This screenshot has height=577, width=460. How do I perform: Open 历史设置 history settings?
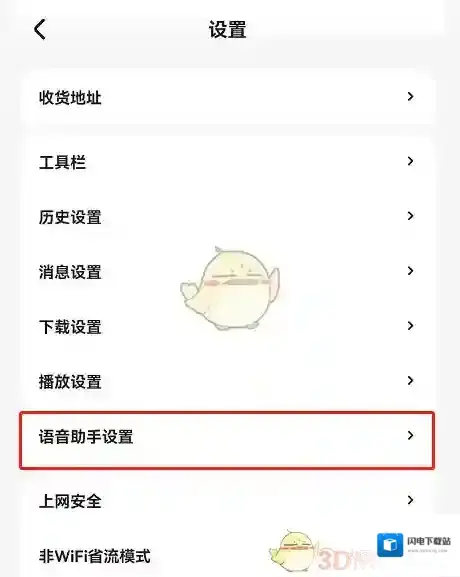[227, 216]
